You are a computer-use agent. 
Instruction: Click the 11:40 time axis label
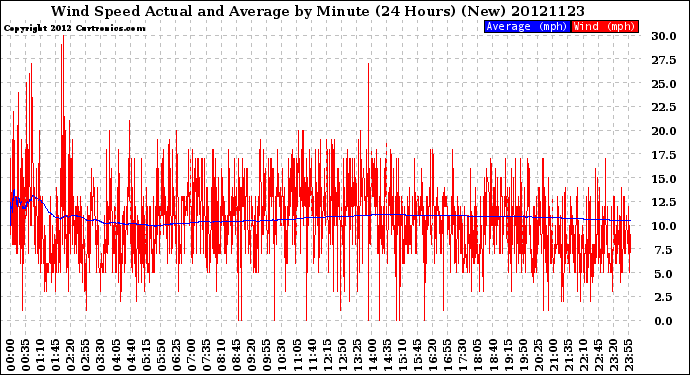click(x=312, y=355)
